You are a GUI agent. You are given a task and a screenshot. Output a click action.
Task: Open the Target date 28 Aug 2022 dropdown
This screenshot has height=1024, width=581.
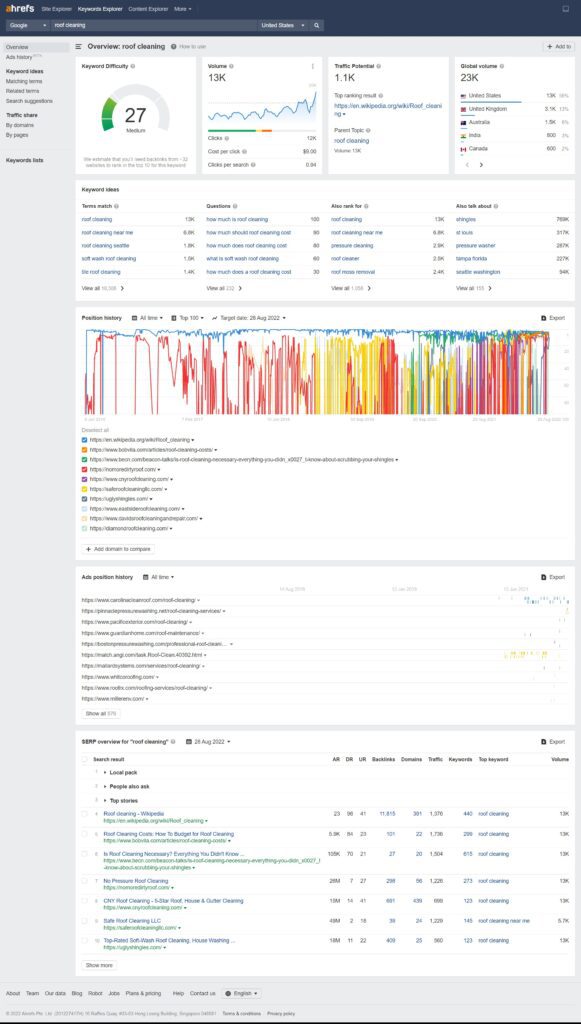click(249, 318)
